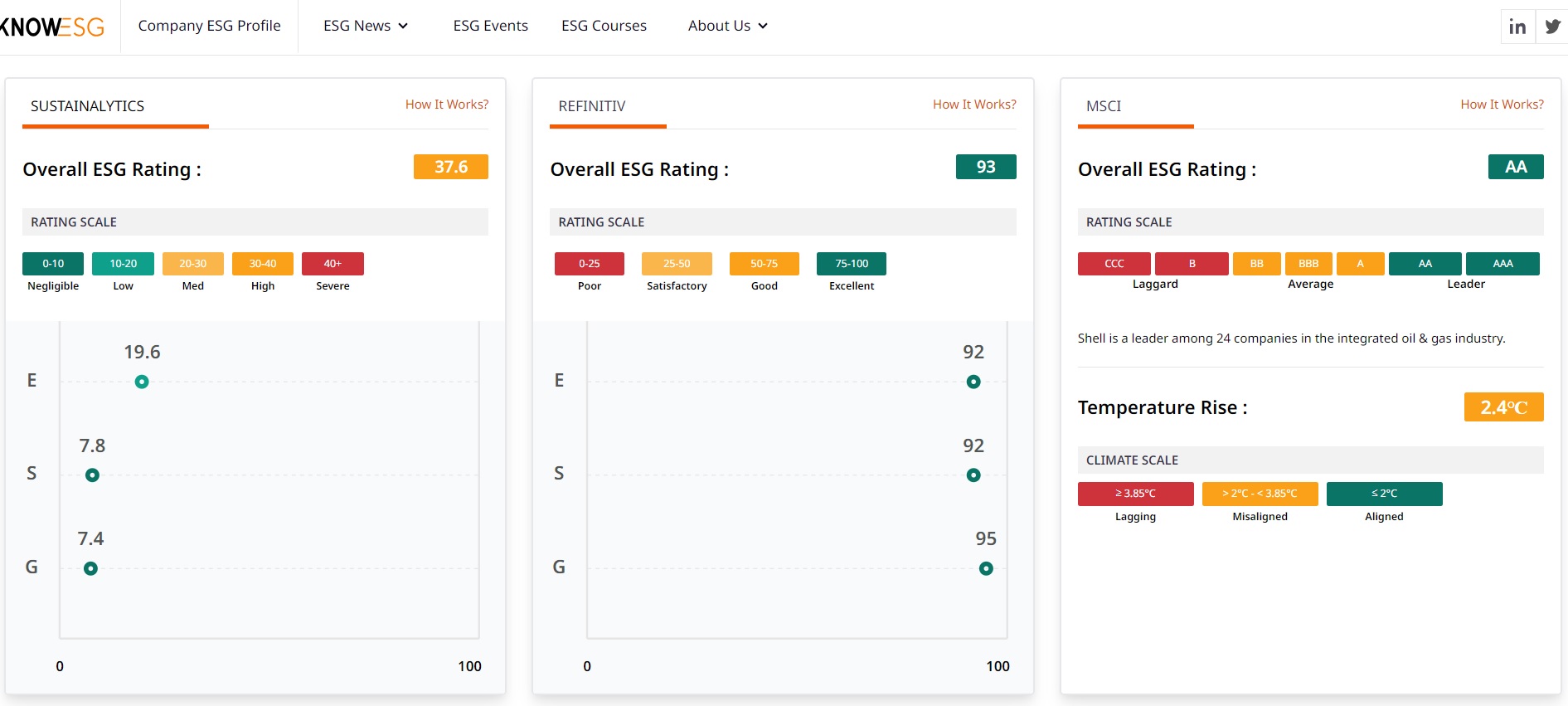
Task: Open MSCI How It Works link
Action: pos(1502,105)
